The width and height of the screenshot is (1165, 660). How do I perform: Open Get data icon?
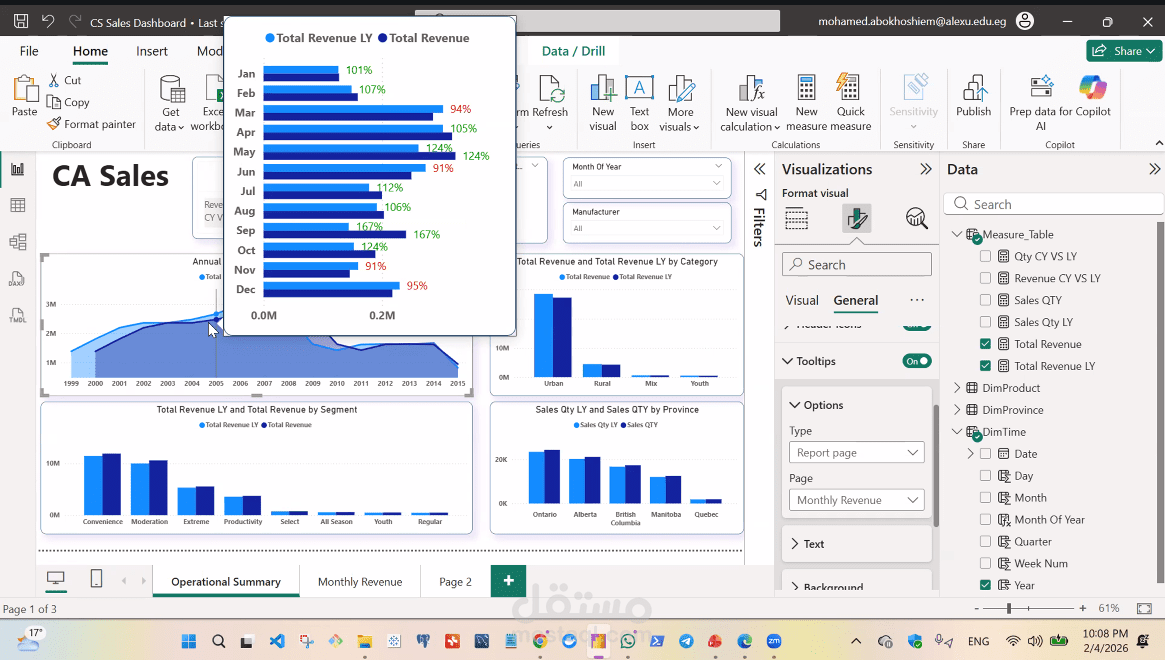pos(172,89)
